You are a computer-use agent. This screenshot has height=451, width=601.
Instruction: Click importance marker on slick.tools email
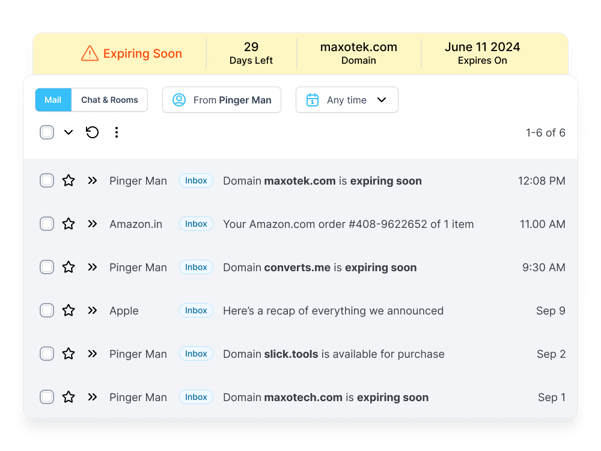click(x=92, y=354)
